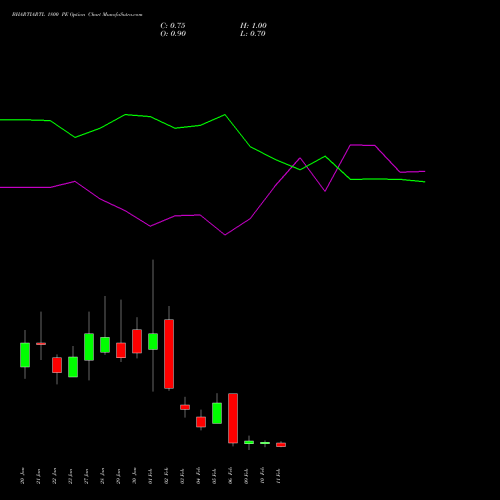Click the green candlestick above 28 Jan
This screenshot has height=500, width=500.
tap(105, 345)
